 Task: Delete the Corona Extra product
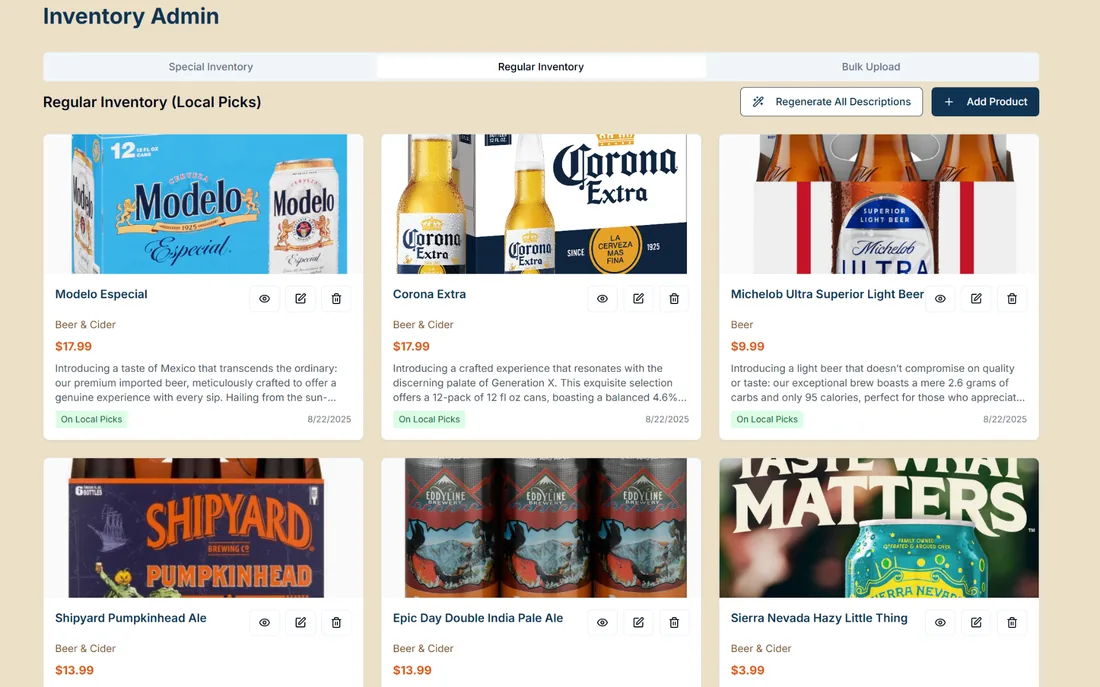click(x=674, y=299)
